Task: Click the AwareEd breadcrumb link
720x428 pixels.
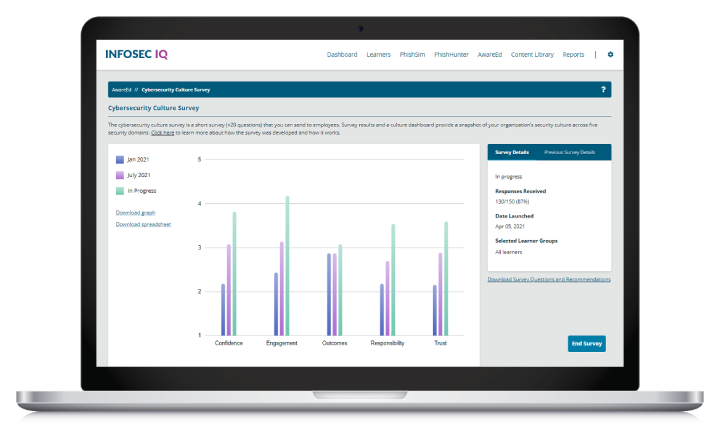Action: tap(121, 89)
